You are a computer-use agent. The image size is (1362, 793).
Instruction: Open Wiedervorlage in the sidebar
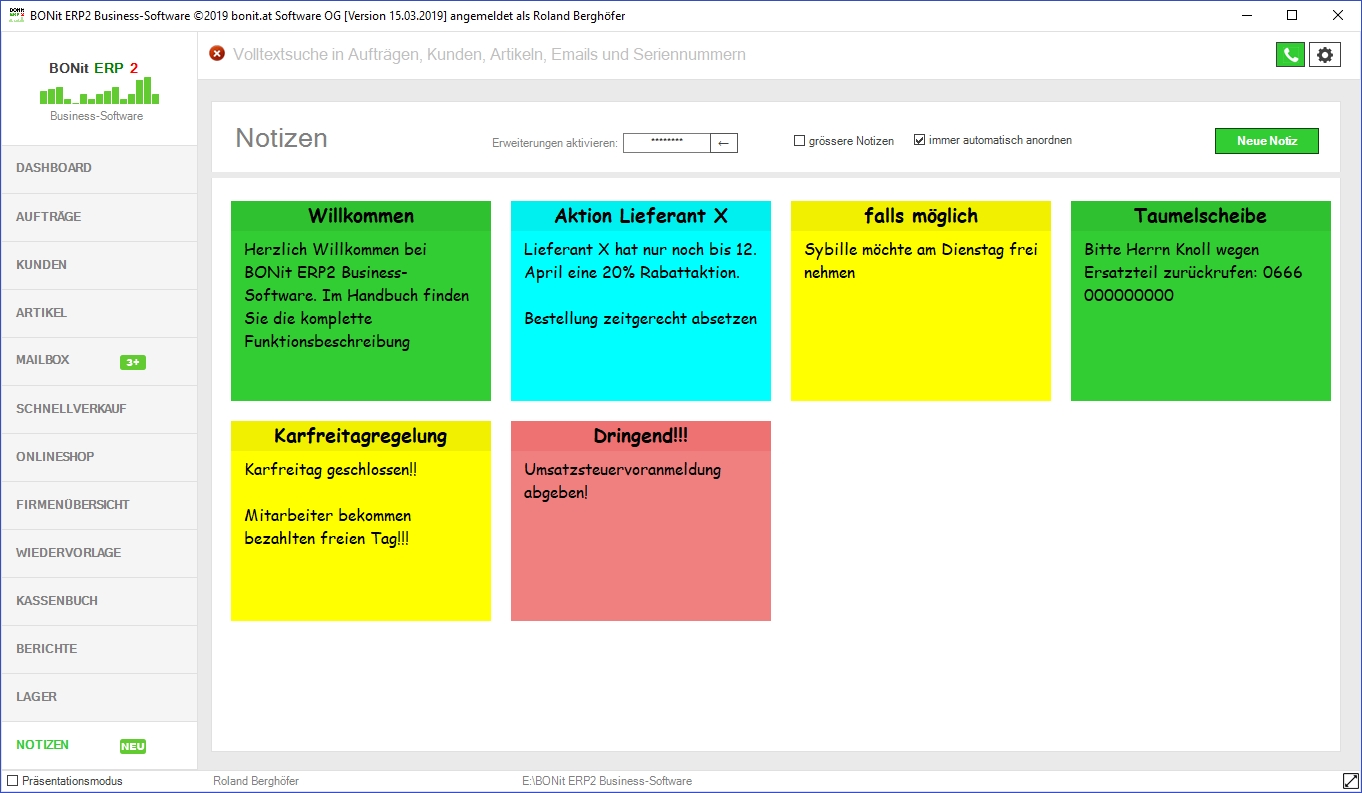[x=99, y=553]
